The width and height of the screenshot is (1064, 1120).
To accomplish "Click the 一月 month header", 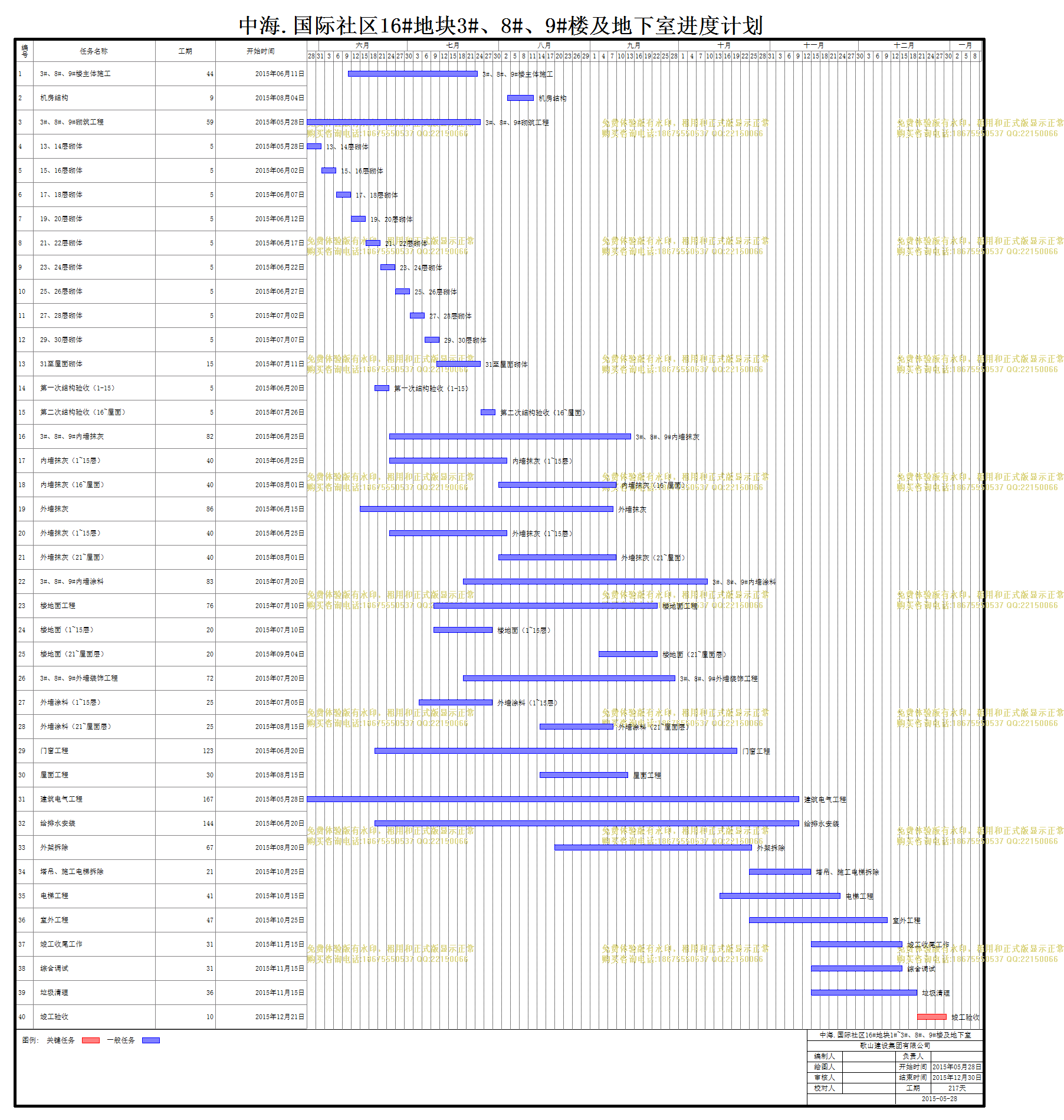I will 966,45.
